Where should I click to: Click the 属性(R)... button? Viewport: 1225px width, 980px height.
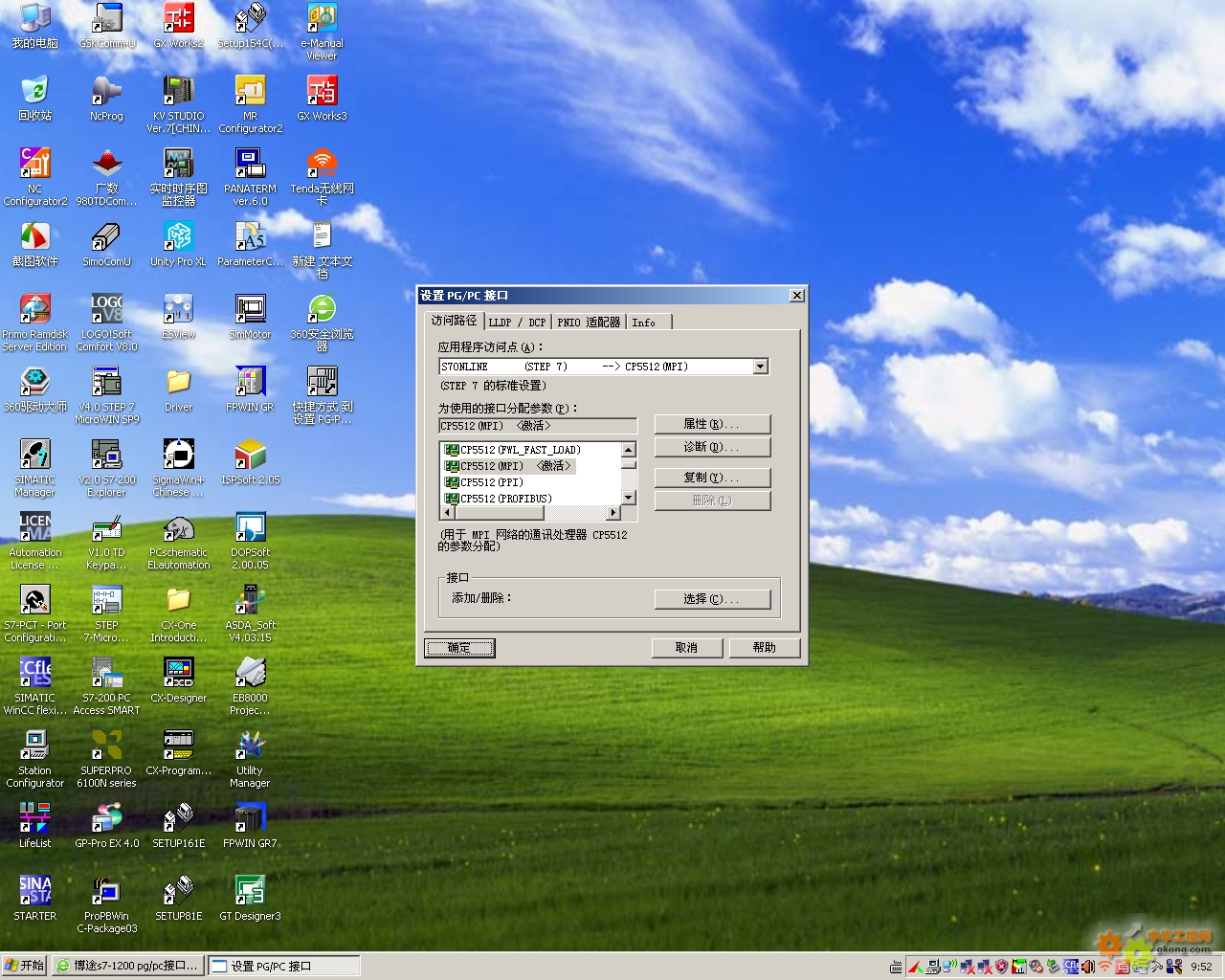coord(712,424)
